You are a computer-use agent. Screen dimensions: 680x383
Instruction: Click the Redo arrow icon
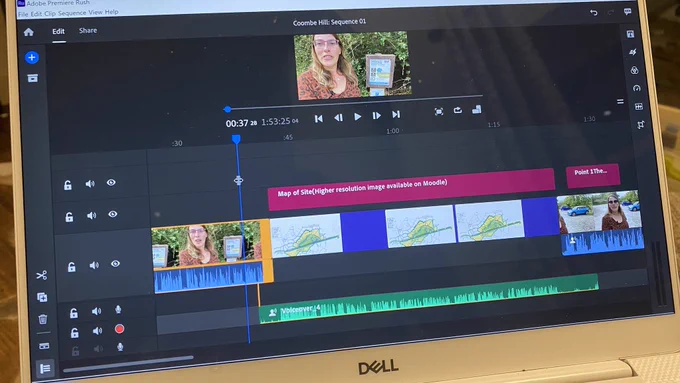(x=611, y=12)
